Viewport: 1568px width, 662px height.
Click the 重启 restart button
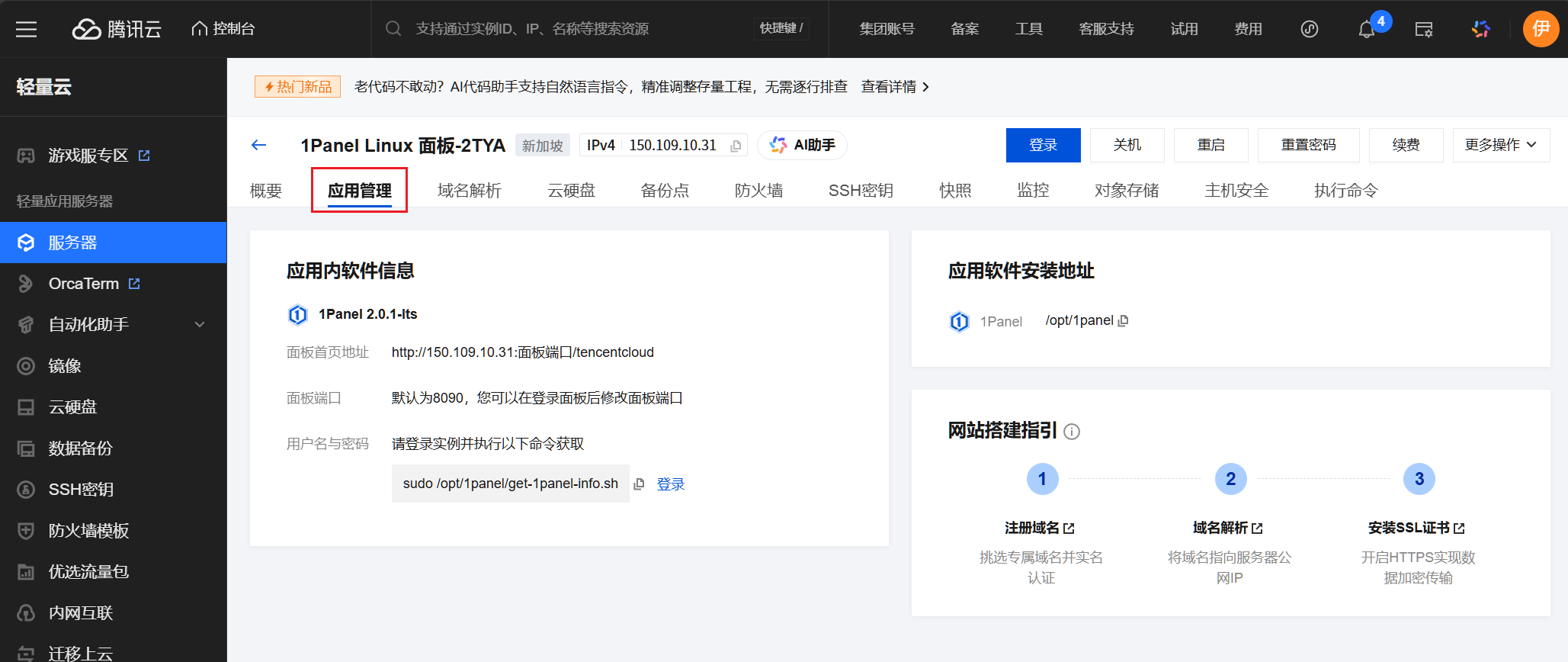click(x=1210, y=145)
